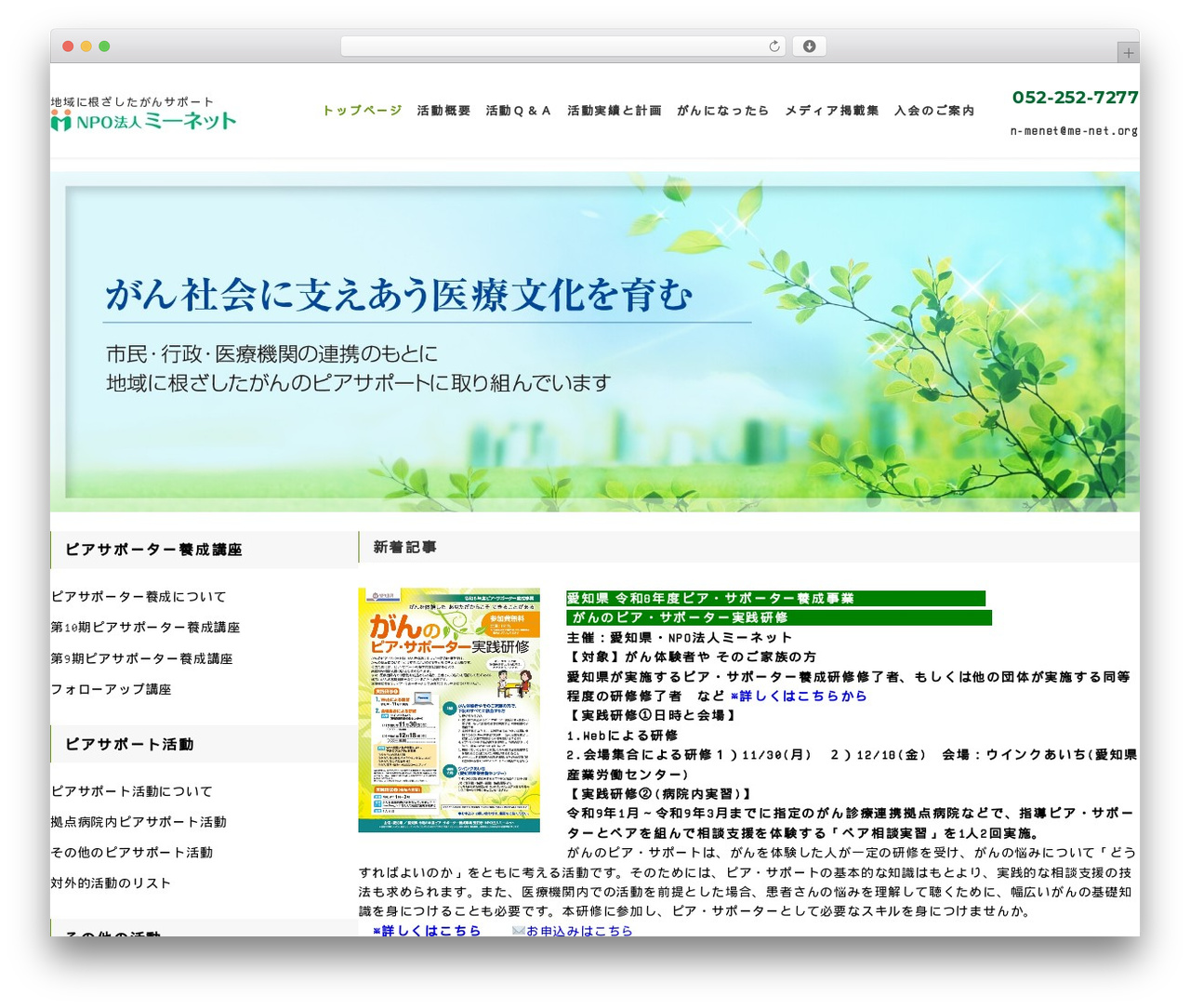The width and height of the screenshot is (1190, 1008).
Task: Click the n-menet@me-net.org email address
Action: [1075, 131]
